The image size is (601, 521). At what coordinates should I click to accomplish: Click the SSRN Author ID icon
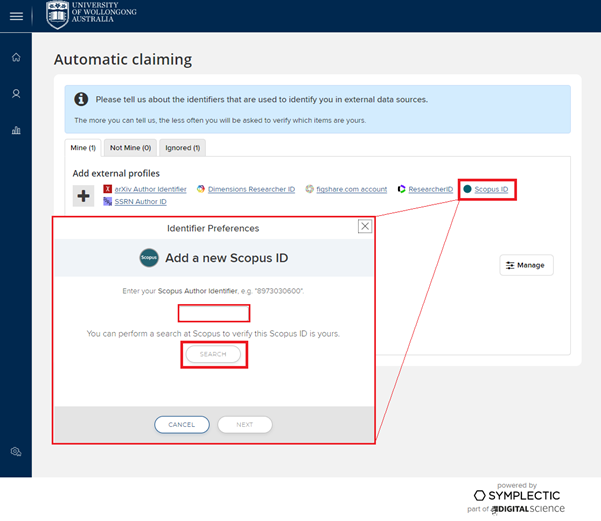[108, 201]
